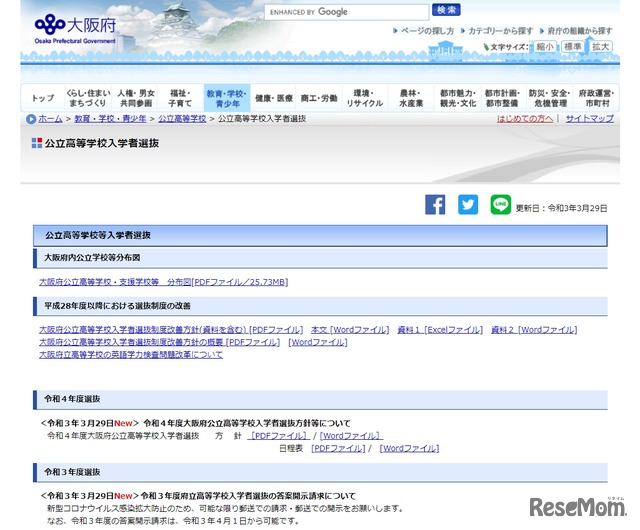The width and height of the screenshot is (640, 530).
Task: Set font size to 縮小 (small)
Action: pyautogui.click(x=544, y=47)
